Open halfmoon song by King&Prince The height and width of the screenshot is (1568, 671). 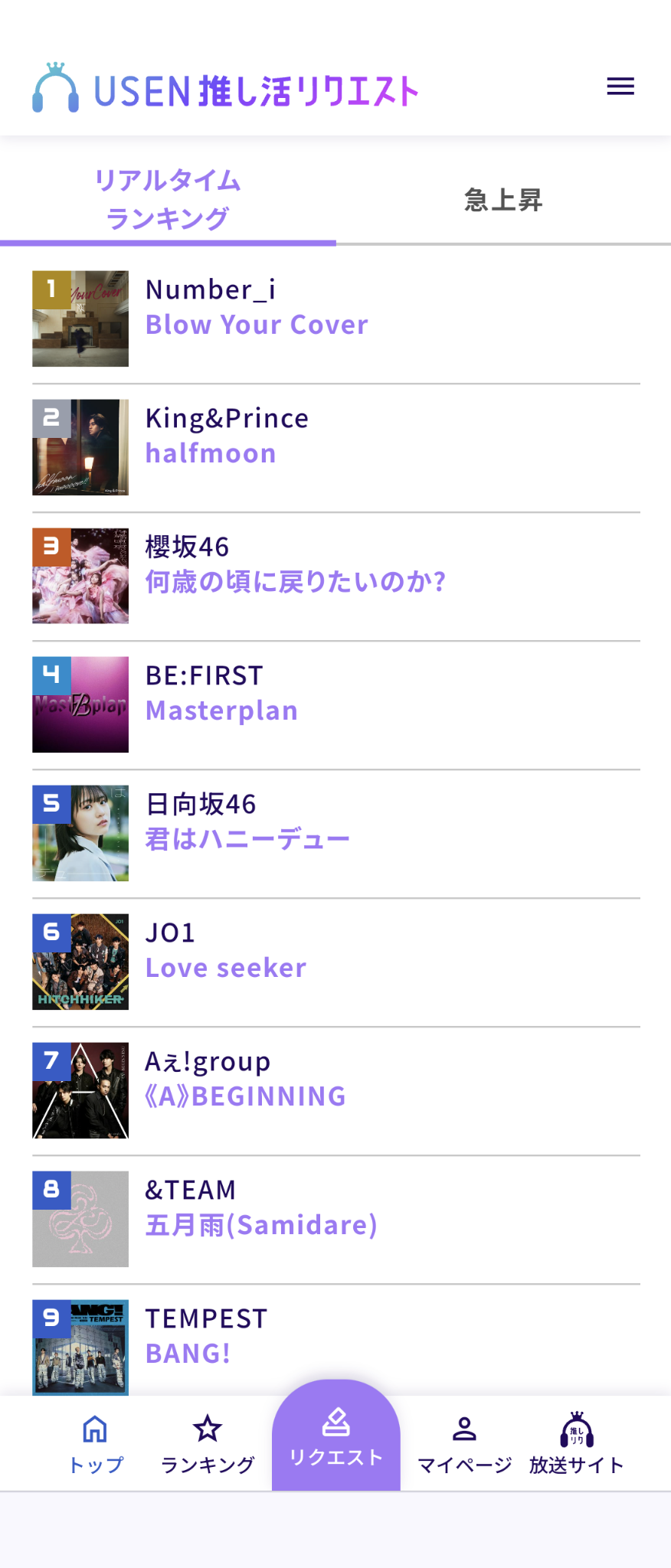tap(211, 453)
